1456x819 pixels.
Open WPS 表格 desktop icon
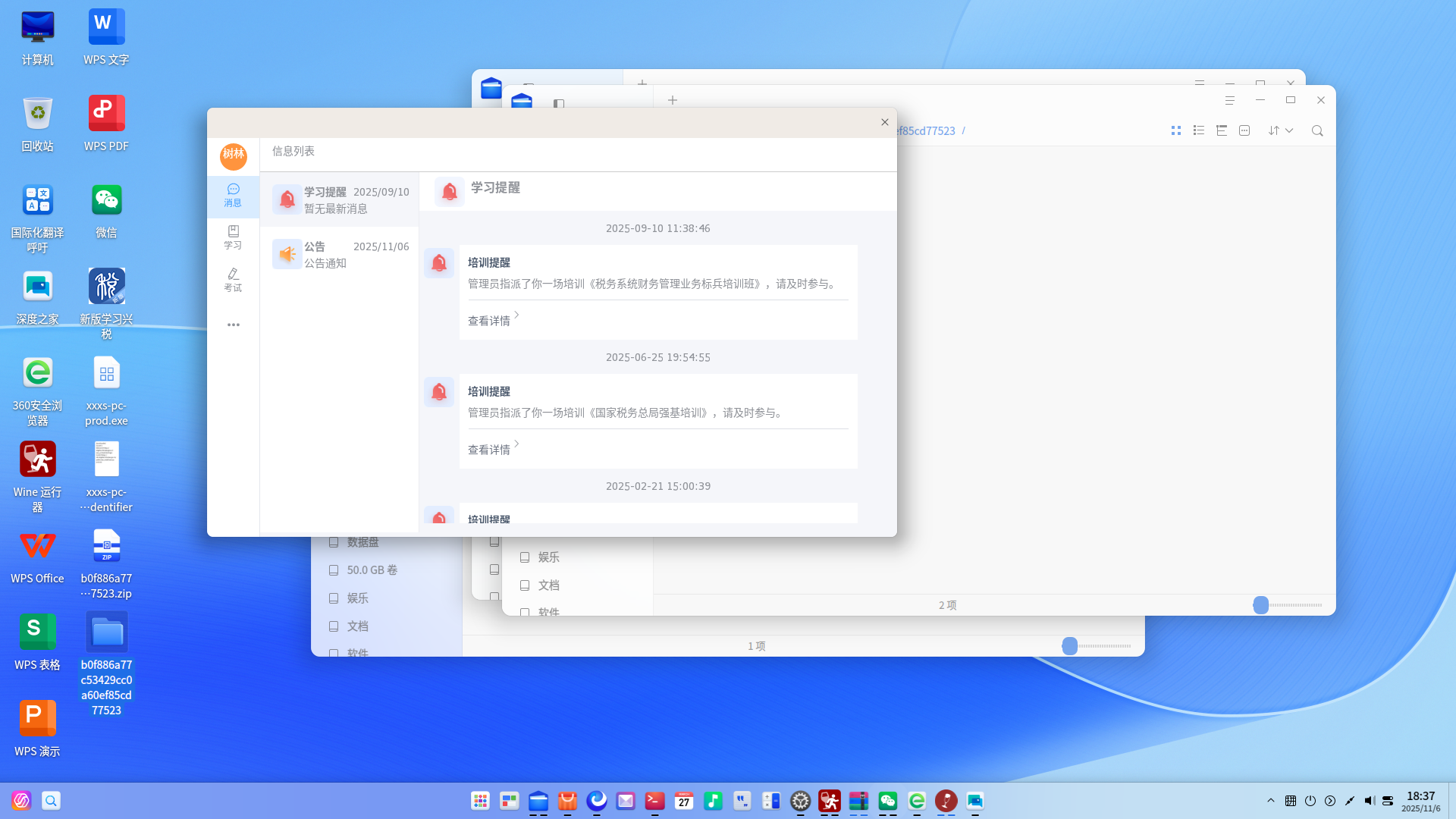pos(37,643)
